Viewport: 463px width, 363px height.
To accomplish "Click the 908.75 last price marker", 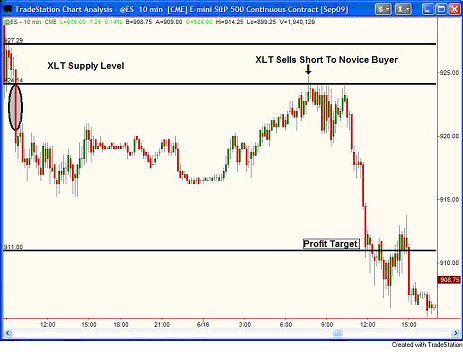I will click(x=450, y=280).
